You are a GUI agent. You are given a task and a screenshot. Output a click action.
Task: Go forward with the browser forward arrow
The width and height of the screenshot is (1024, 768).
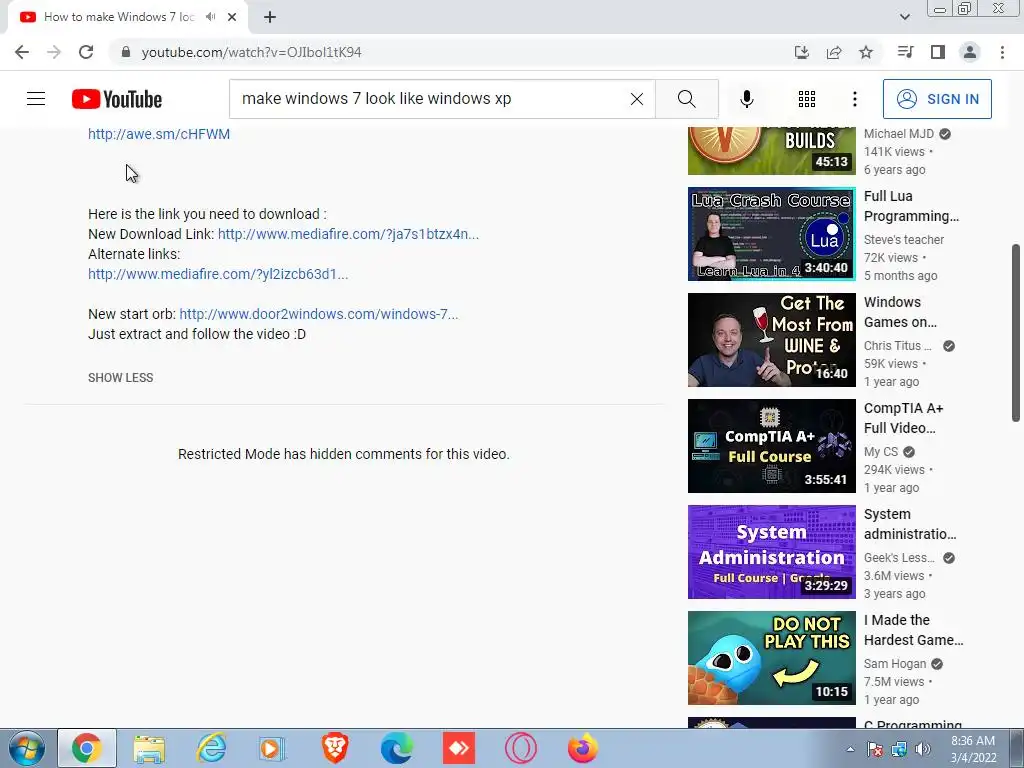(x=54, y=52)
